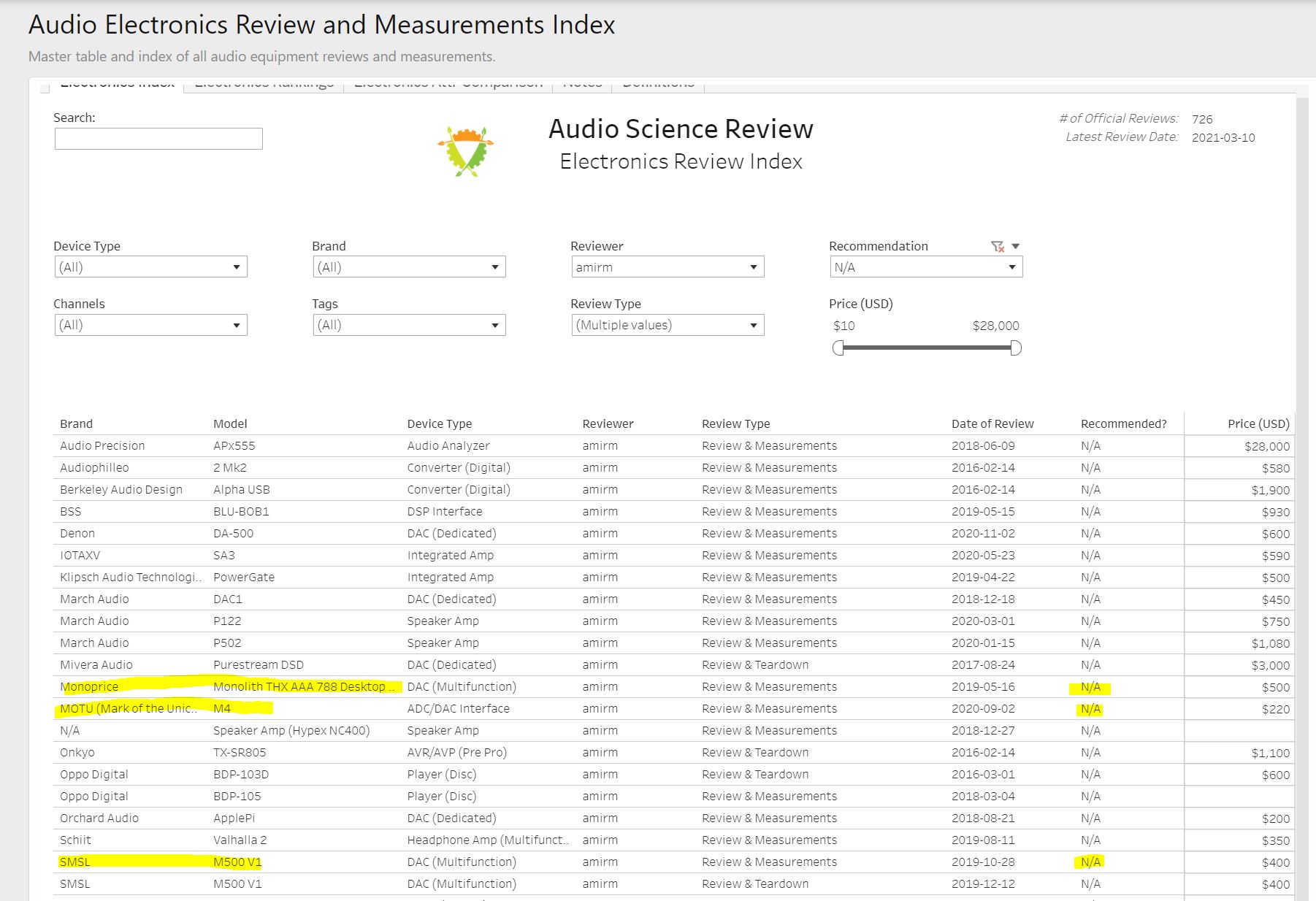
Task: Select the ADC/DAC Interface device type cell
Action: 459,708
